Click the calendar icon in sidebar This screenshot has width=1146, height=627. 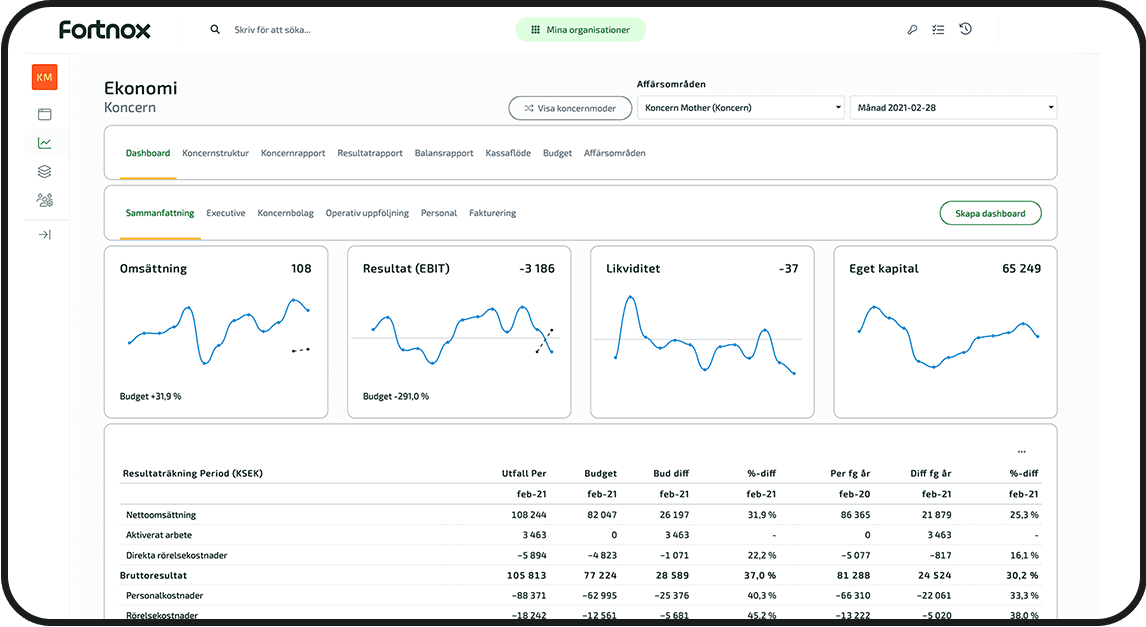[x=44, y=114]
